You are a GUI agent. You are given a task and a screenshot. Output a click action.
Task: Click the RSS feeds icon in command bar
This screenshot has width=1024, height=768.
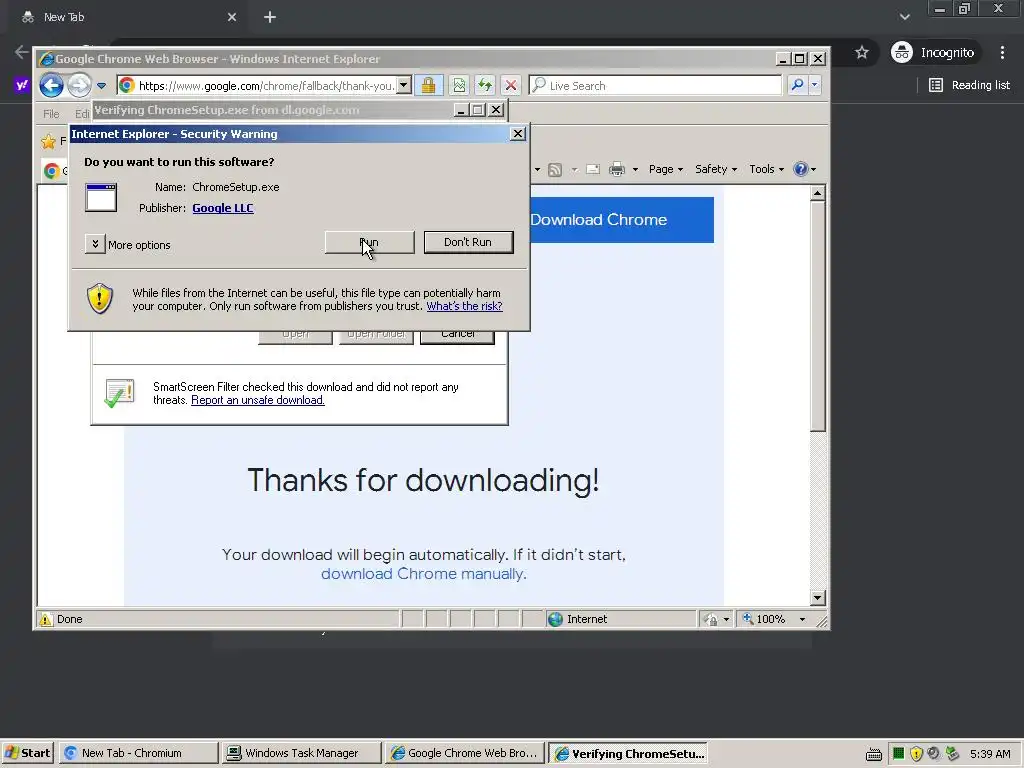pos(555,170)
